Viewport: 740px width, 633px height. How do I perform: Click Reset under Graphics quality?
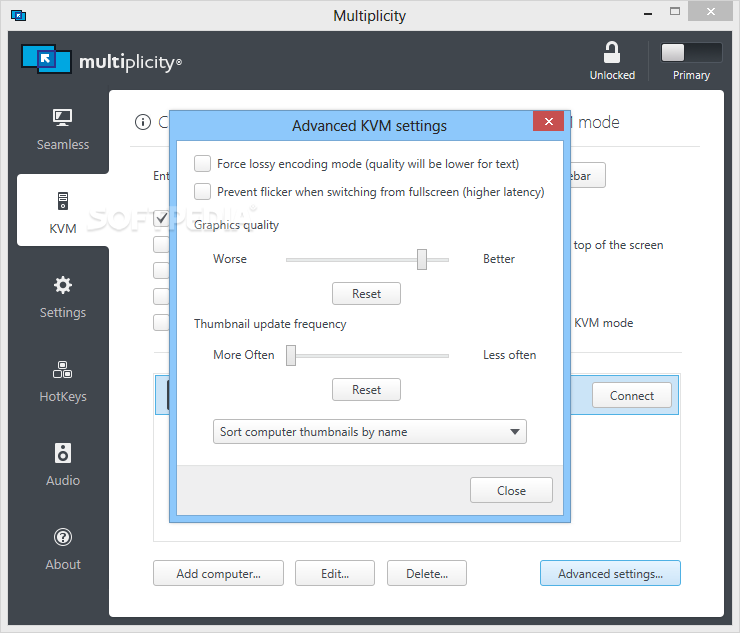(366, 294)
